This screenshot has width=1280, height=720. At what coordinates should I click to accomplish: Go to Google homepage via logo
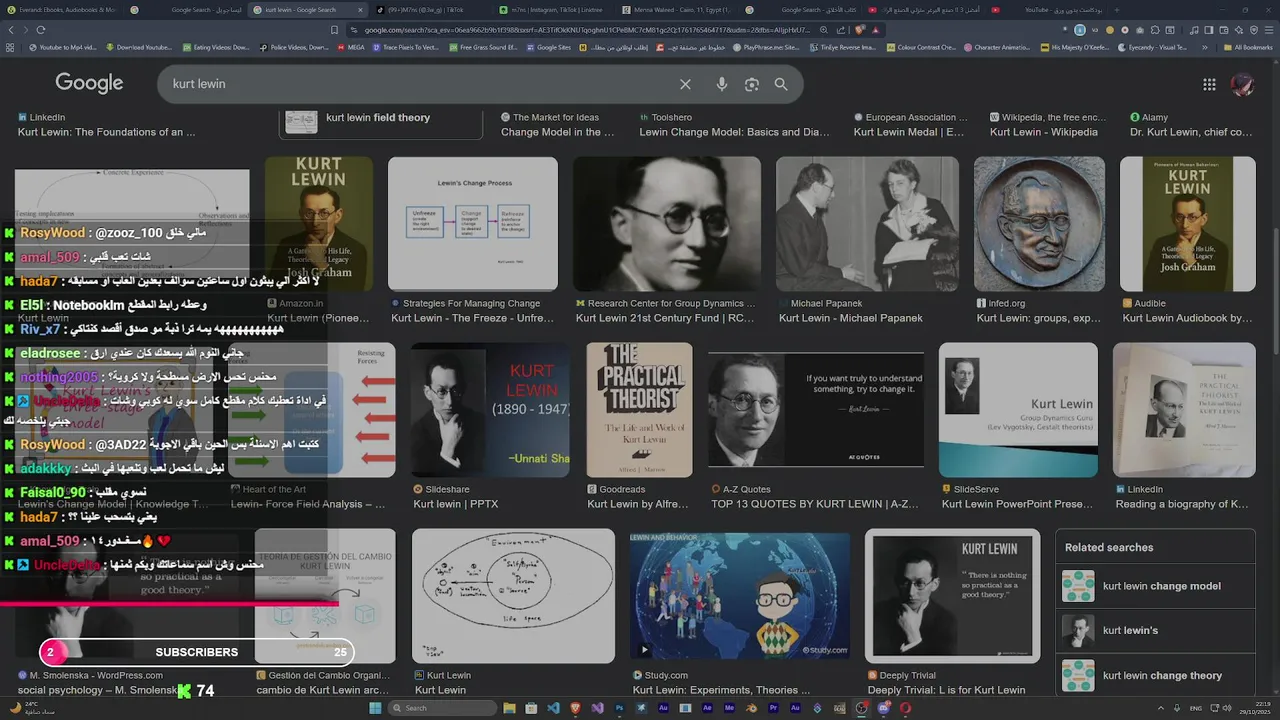click(x=89, y=84)
